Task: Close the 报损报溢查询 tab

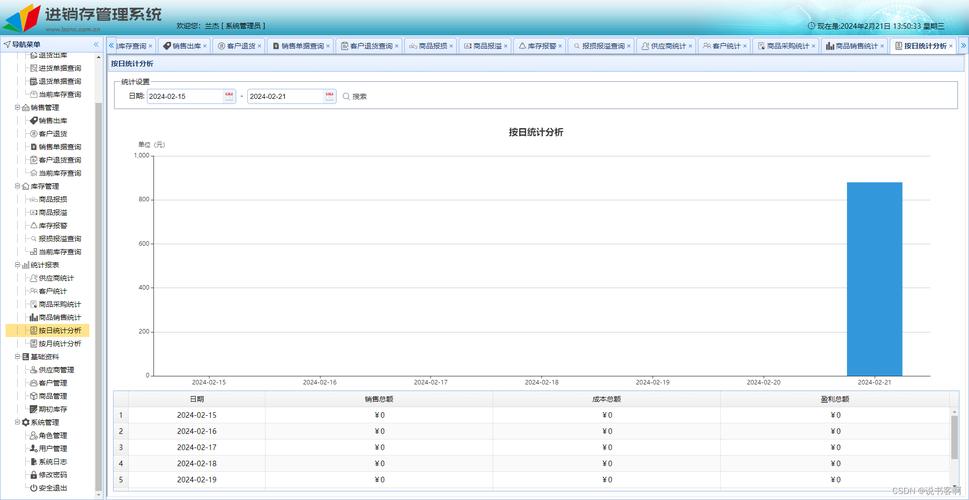Action: click(629, 46)
